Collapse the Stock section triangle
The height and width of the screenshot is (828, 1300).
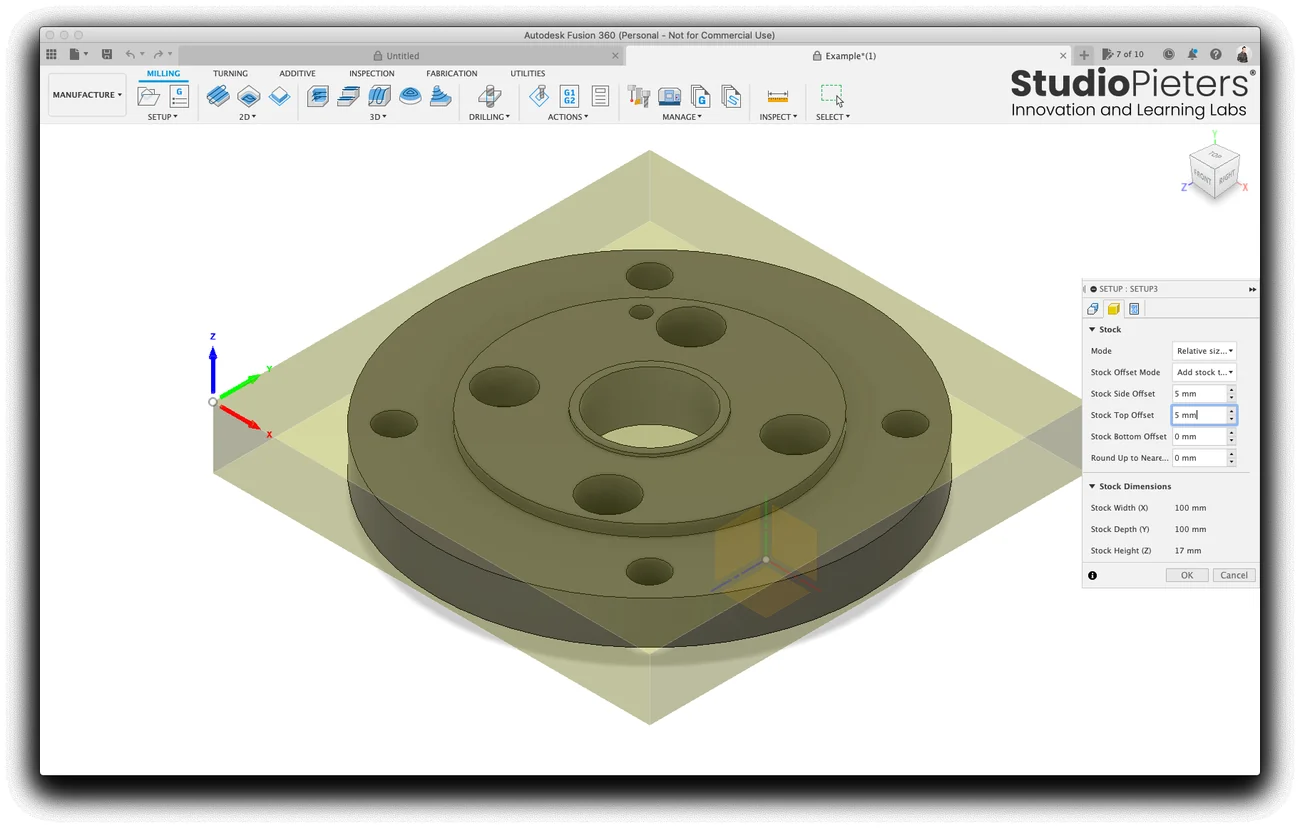[x=1092, y=329]
